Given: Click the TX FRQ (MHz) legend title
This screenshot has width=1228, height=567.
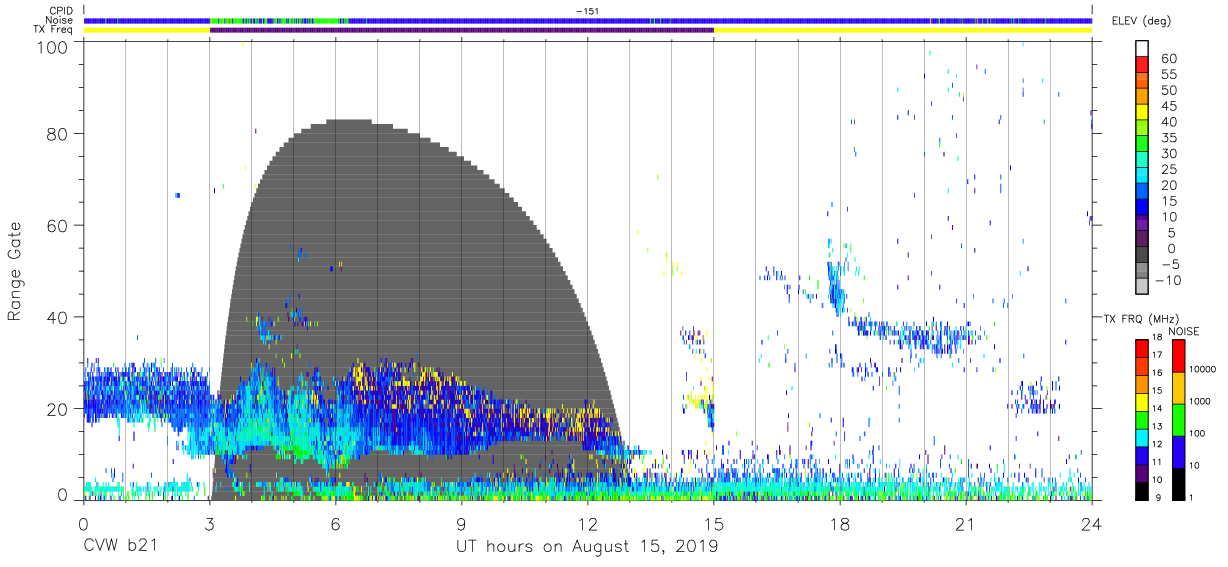Looking at the screenshot, I should (1139, 319).
